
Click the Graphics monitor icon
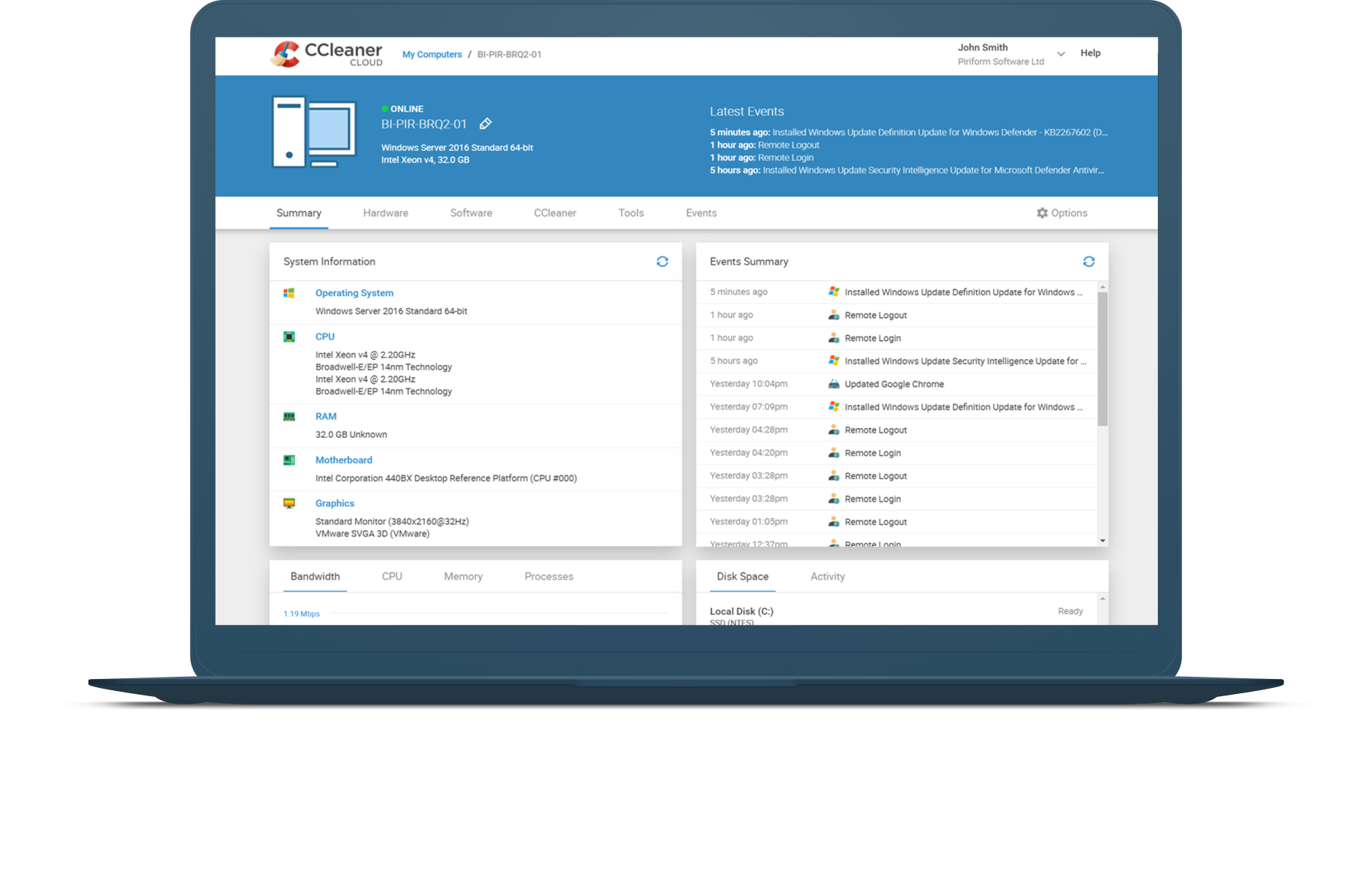(x=290, y=503)
